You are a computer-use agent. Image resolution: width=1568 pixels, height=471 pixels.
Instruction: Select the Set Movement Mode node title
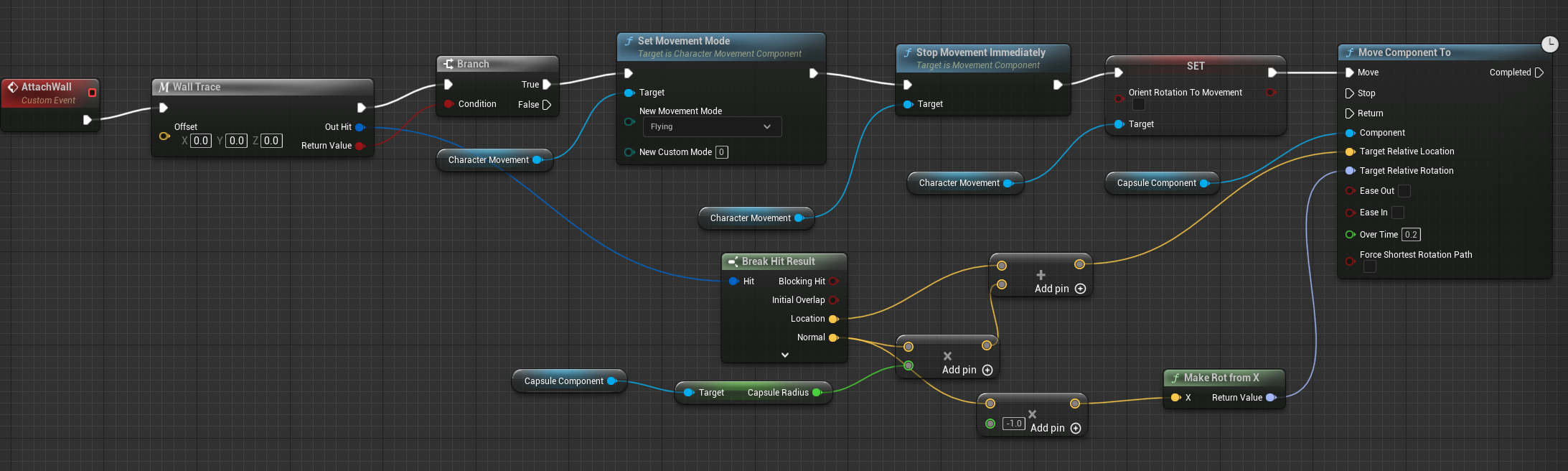tap(683, 41)
